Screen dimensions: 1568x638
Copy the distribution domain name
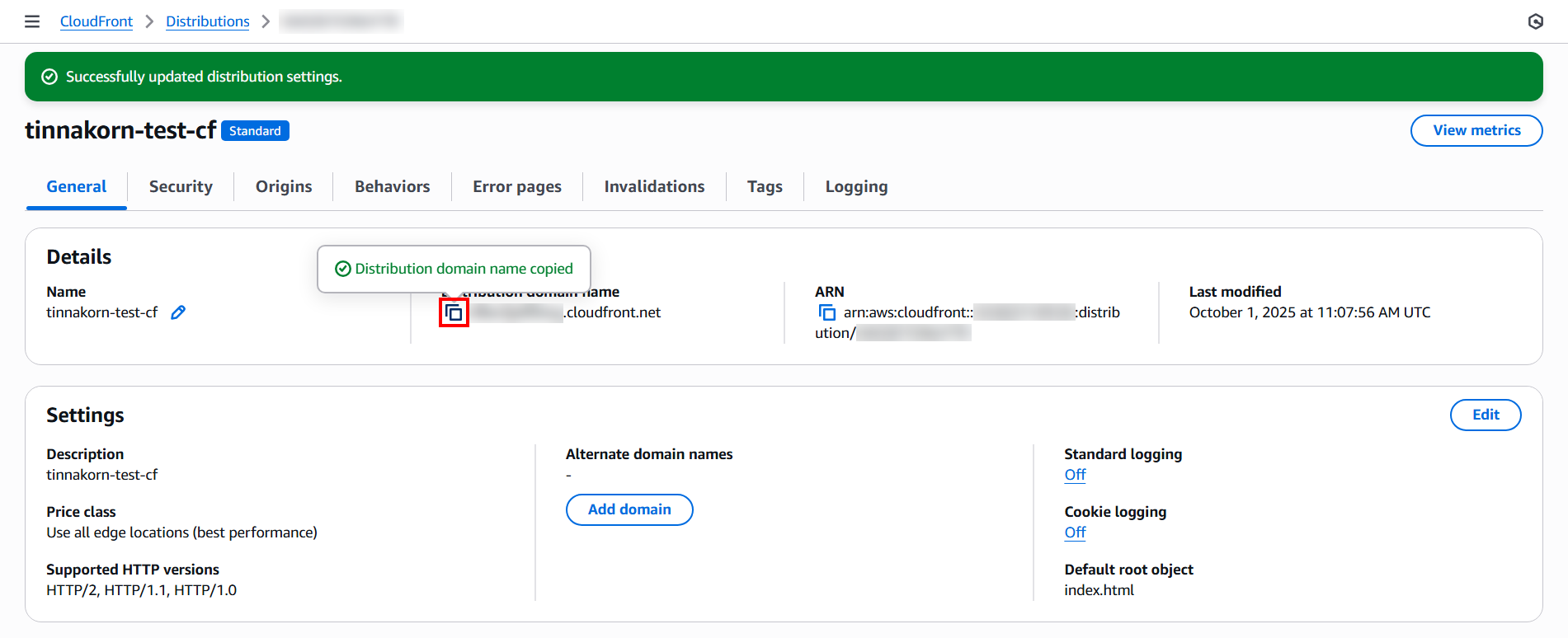(x=454, y=313)
